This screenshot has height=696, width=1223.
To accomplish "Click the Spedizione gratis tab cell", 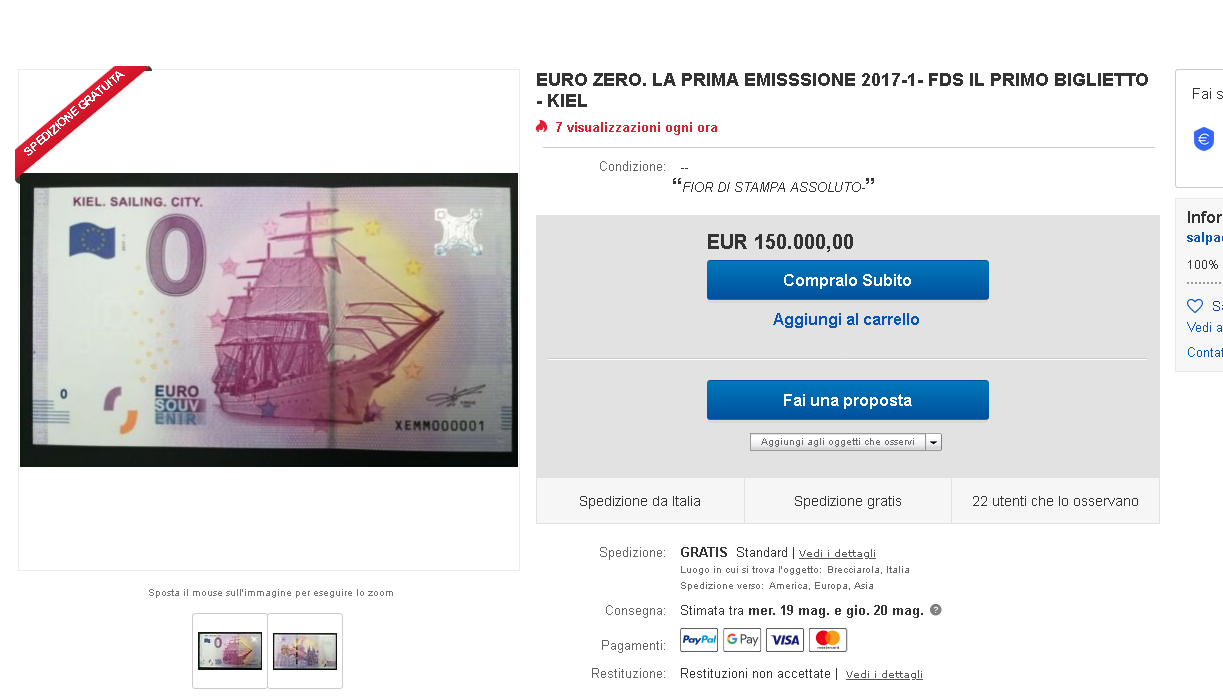I will point(848,501).
